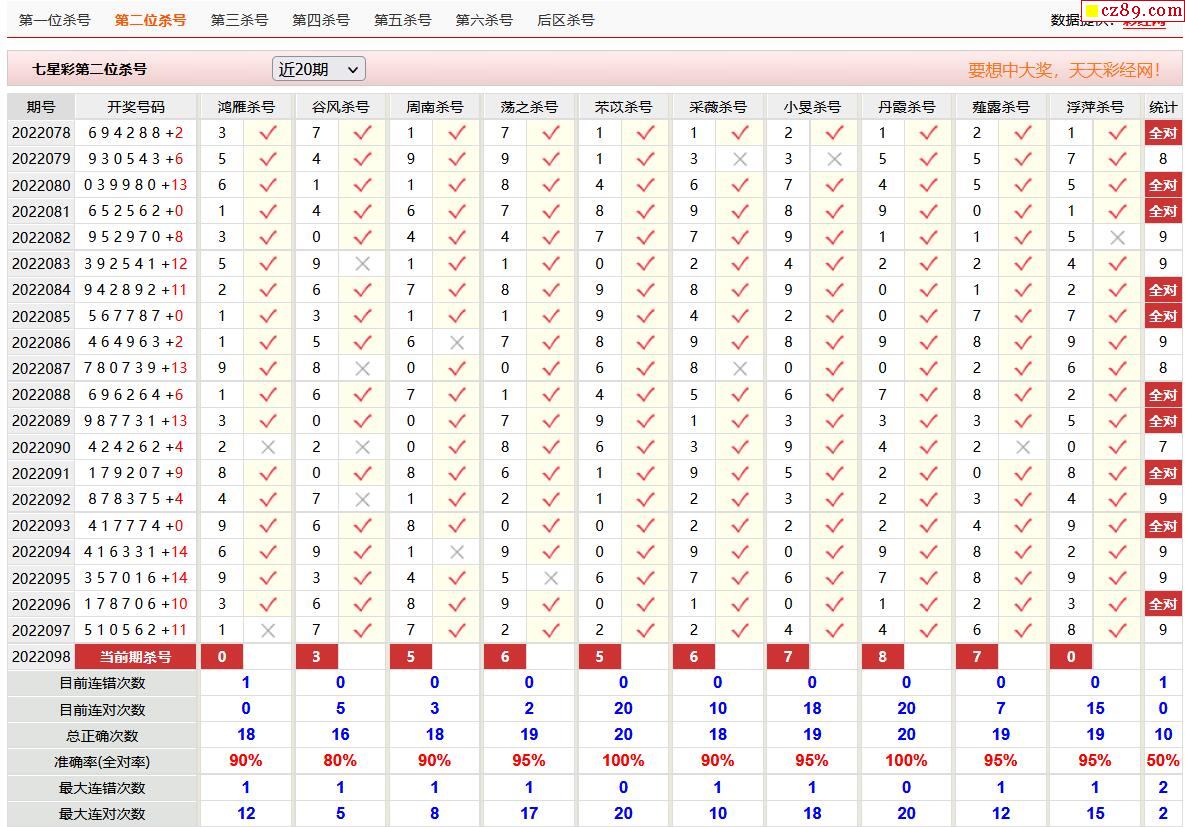Click the 要想中大奖，天天彩经网 slogan link
This screenshot has width=1185, height=827.
point(1064,70)
